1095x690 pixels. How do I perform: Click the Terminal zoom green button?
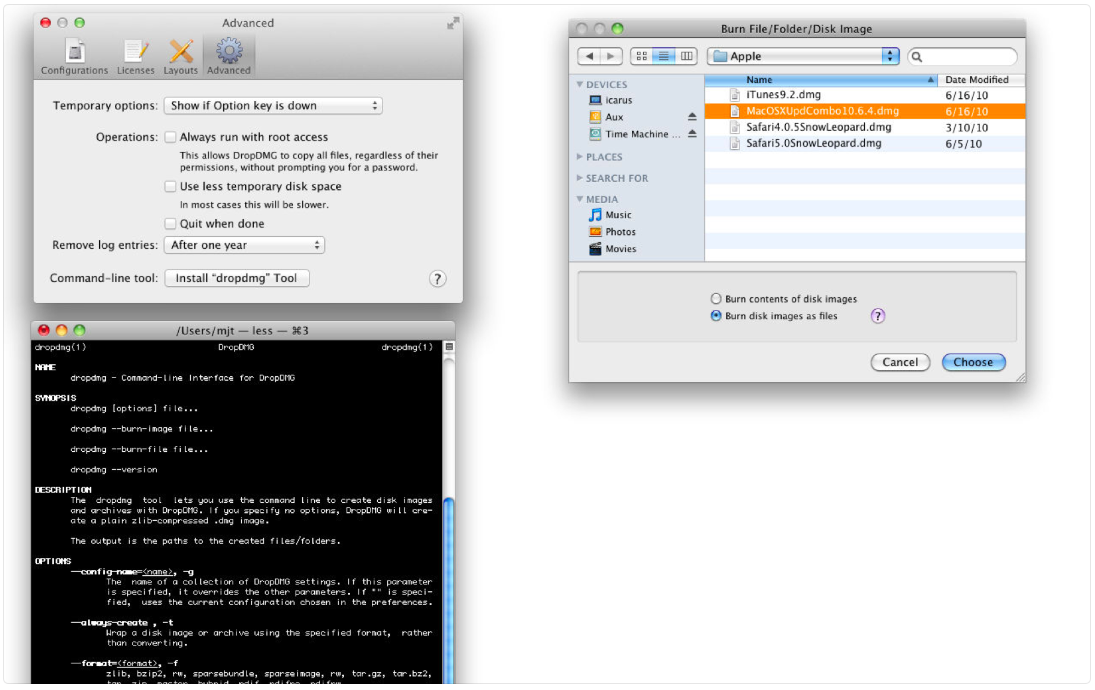click(x=80, y=330)
